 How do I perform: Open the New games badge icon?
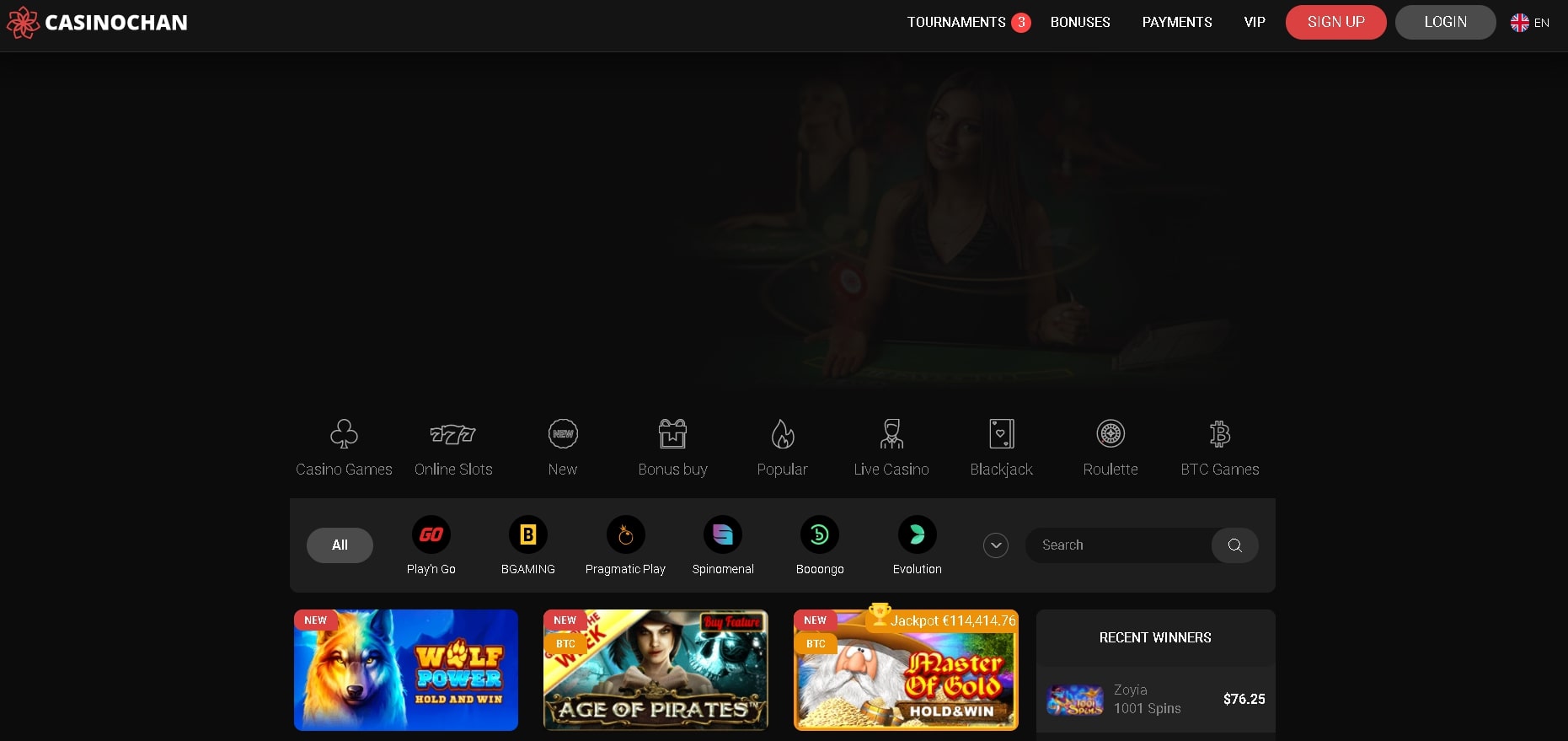coord(563,434)
